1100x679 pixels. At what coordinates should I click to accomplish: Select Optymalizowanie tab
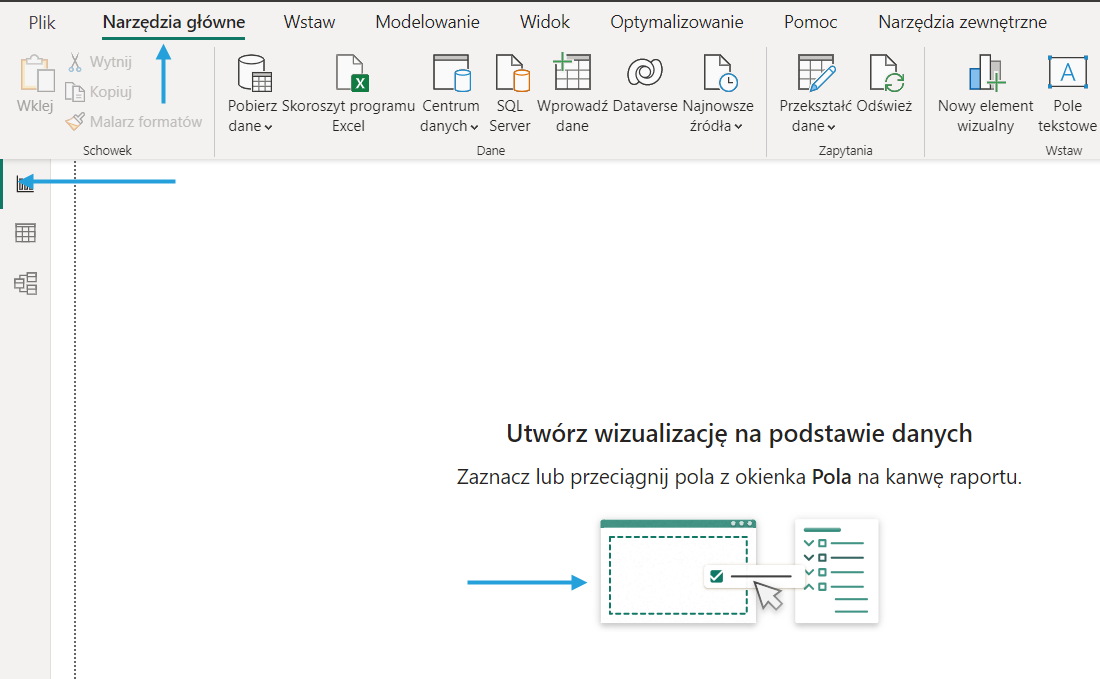pyautogui.click(x=676, y=22)
